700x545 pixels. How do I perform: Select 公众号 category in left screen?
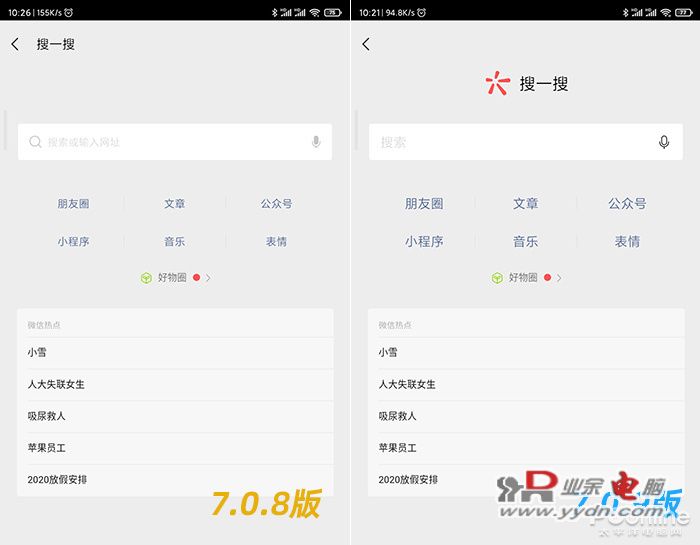[276, 204]
